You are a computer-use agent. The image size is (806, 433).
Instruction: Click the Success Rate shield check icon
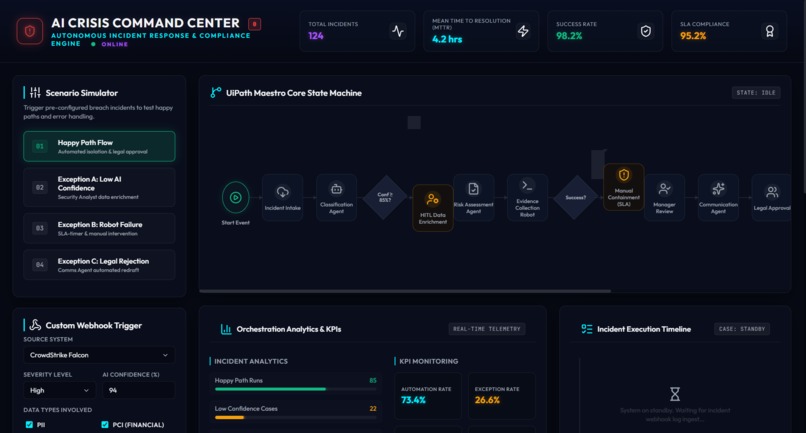coord(646,31)
